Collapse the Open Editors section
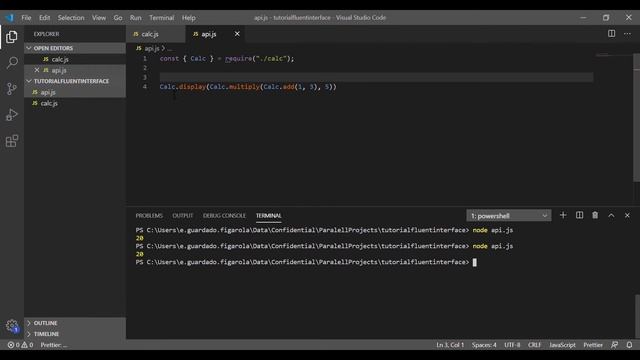Image resolution: width=640 pixels, height=360 pixels. pos(75,48)
